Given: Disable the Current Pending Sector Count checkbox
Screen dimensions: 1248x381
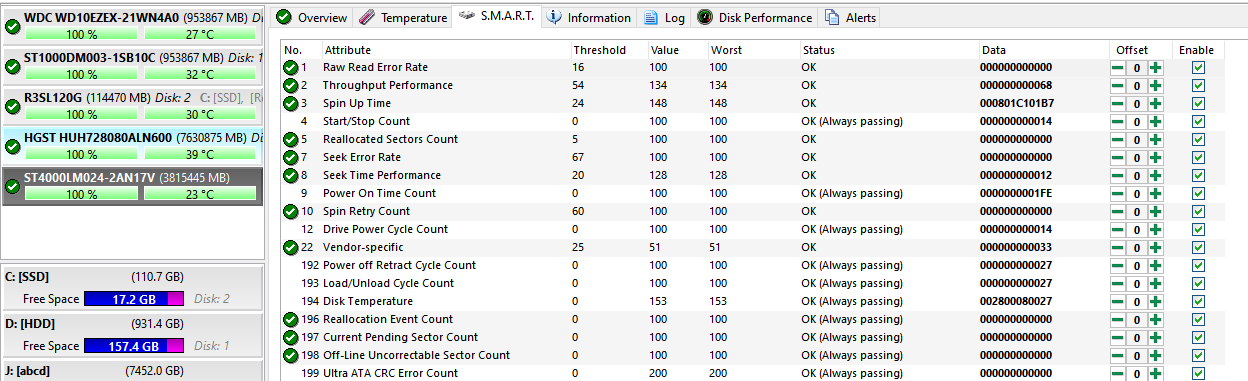Looking at the screenshot, I should click(1198, 338).
